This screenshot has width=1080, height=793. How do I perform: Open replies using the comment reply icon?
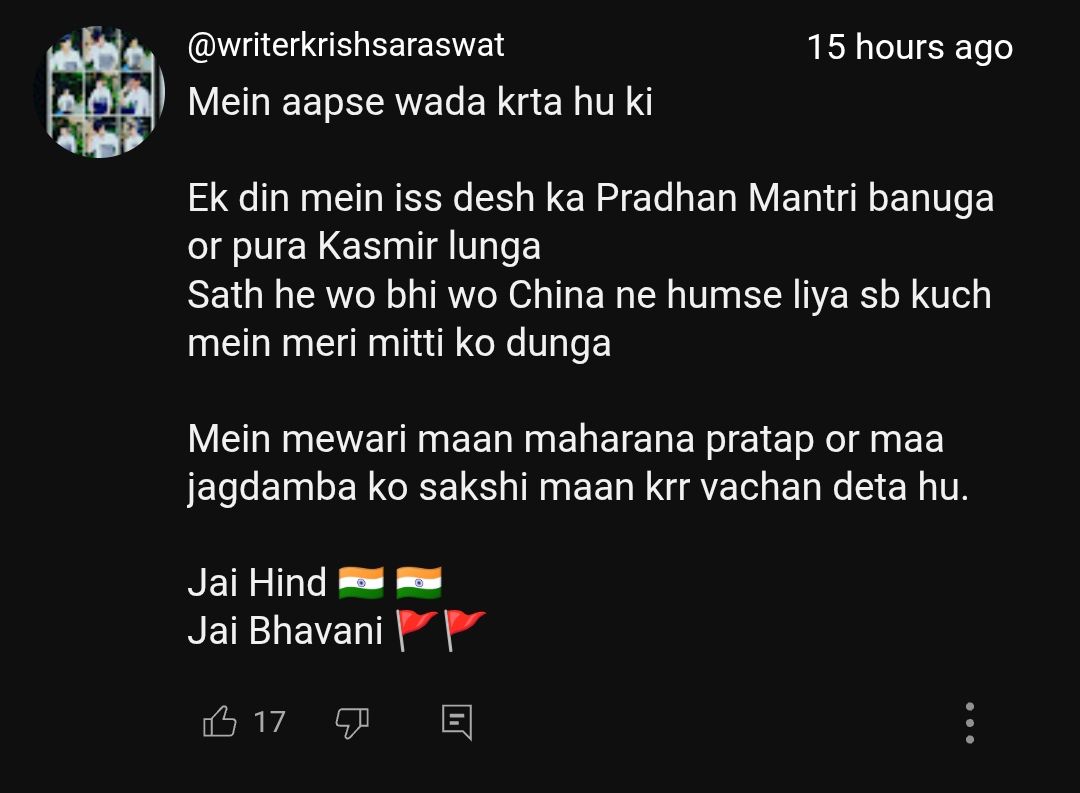[x=457, y=722]
